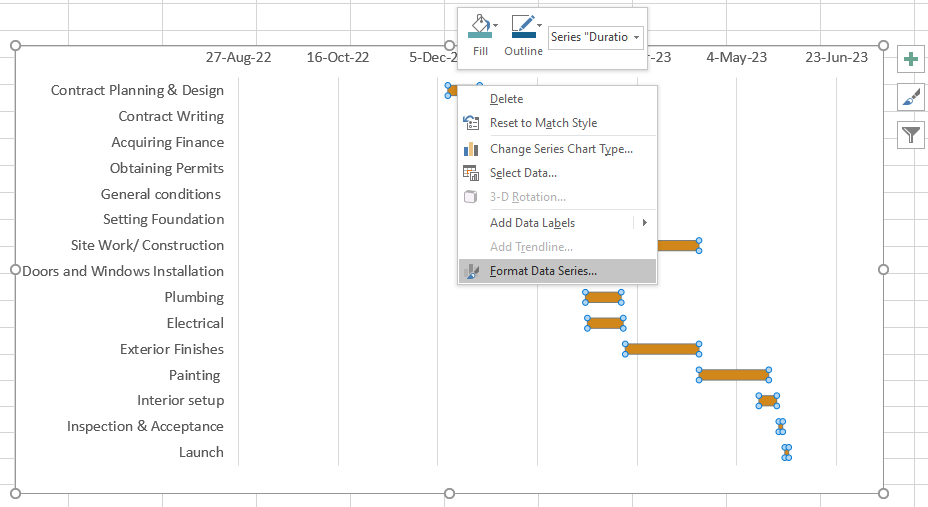This screenshot has width=928, height=507.
Task: Click the chart's bottom-right resize handle
Action: [884, 493]
